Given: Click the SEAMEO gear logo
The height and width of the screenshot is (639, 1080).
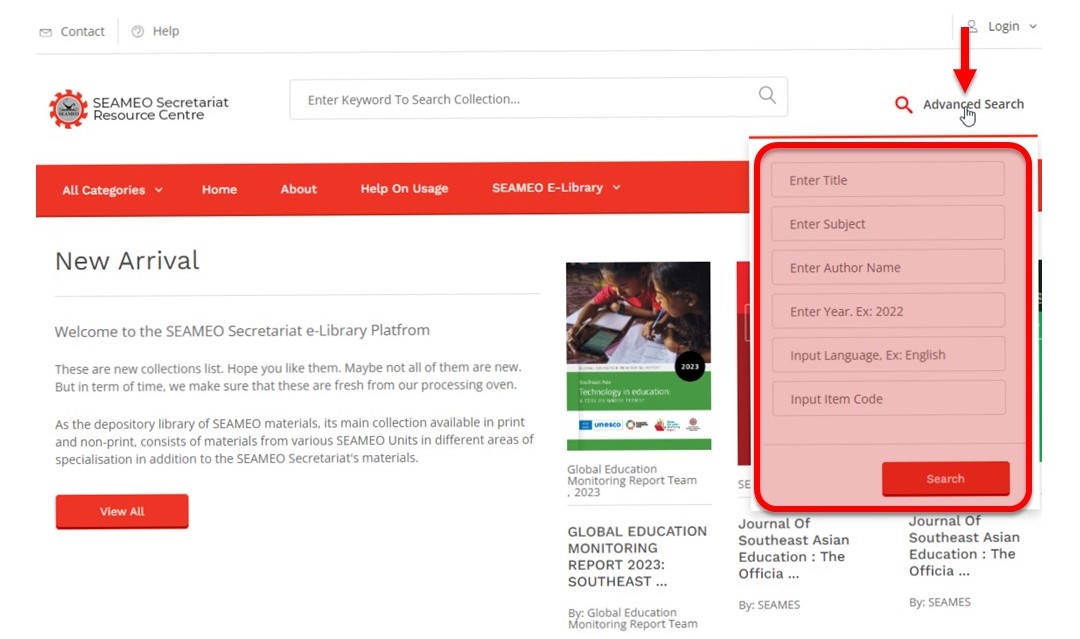Looking at the screenshot, I should 68,108.
